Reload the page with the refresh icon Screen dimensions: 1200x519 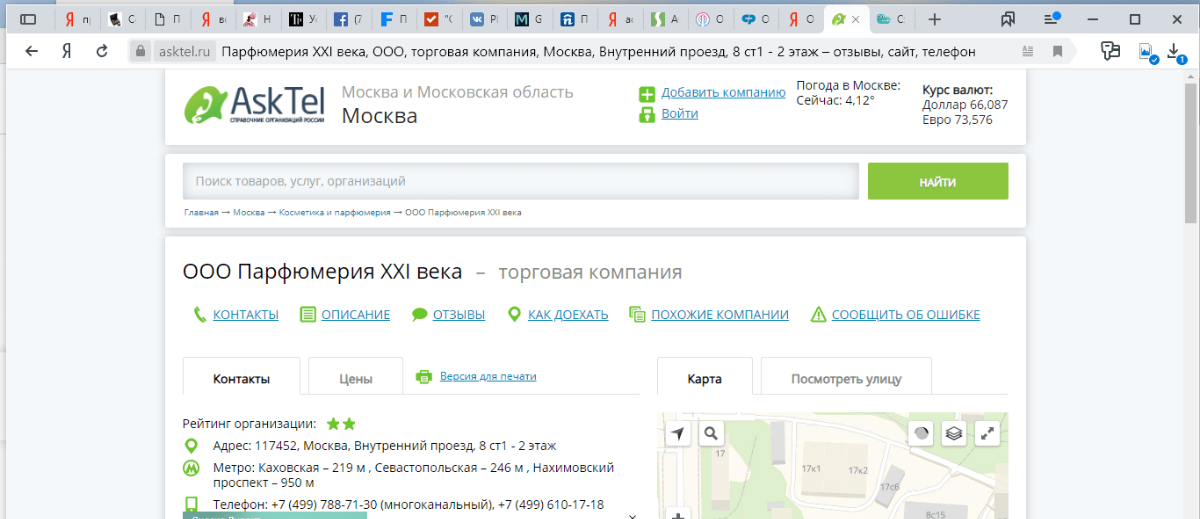101,51
